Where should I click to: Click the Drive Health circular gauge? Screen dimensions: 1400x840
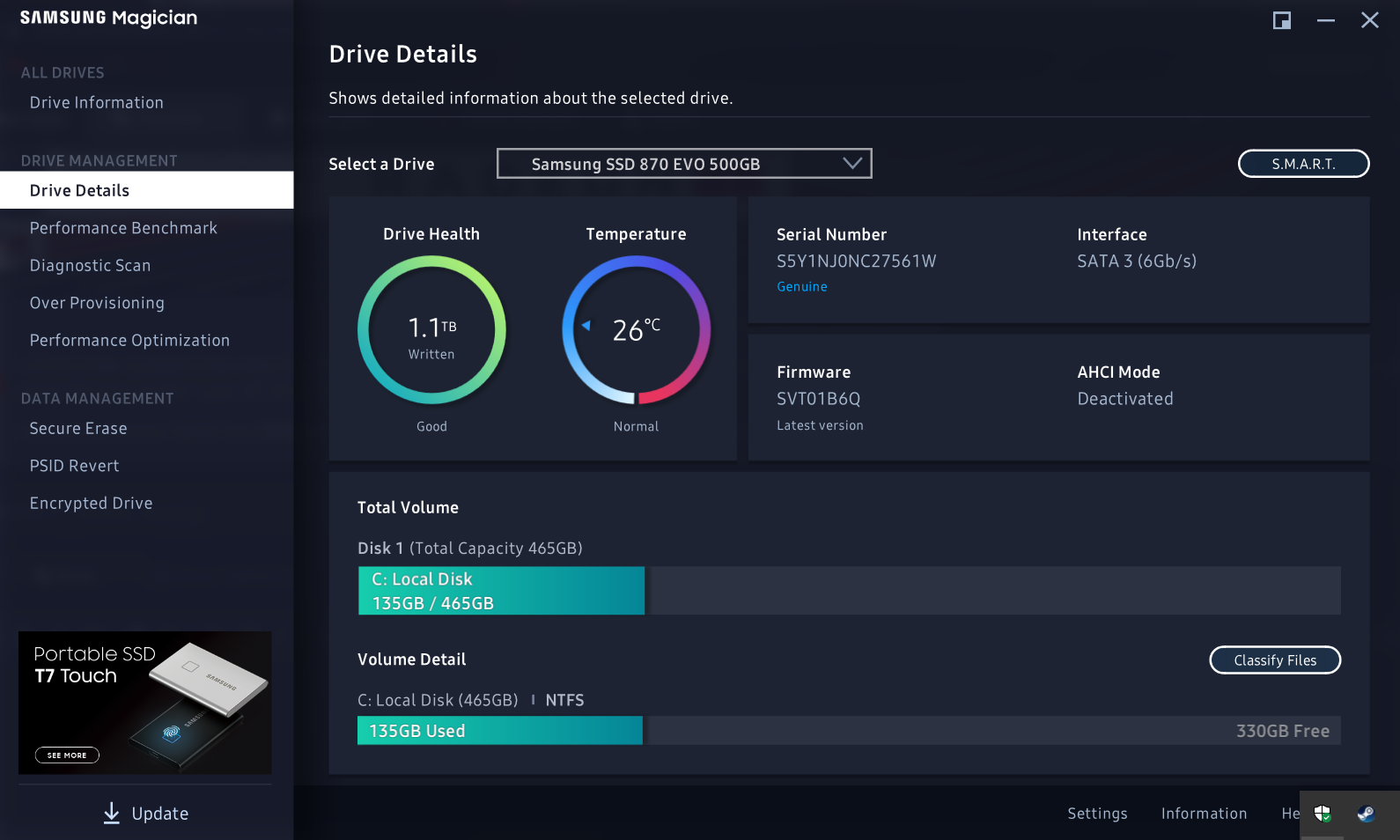coord(431,330)
